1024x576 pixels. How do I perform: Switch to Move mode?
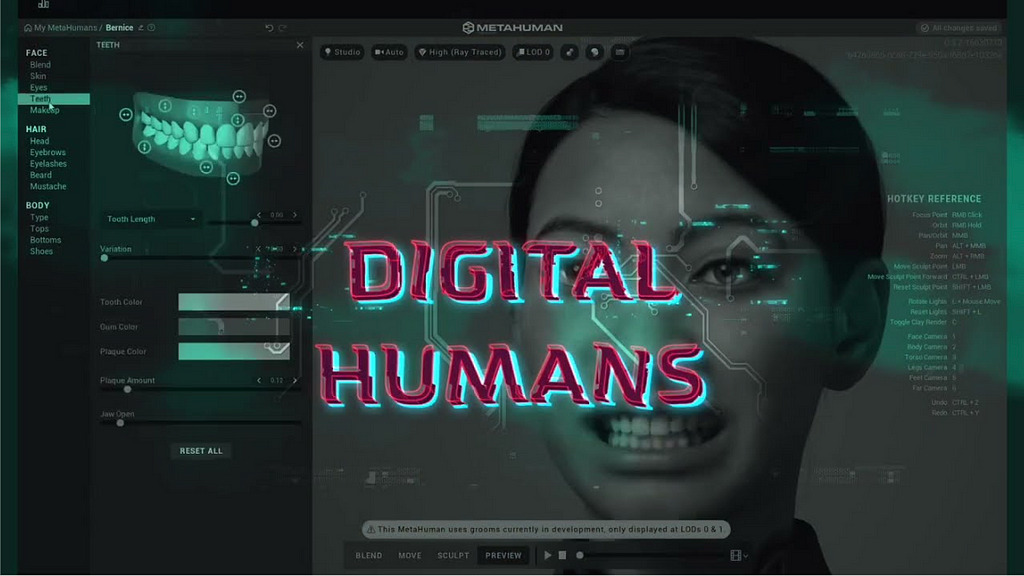(410, 556)
